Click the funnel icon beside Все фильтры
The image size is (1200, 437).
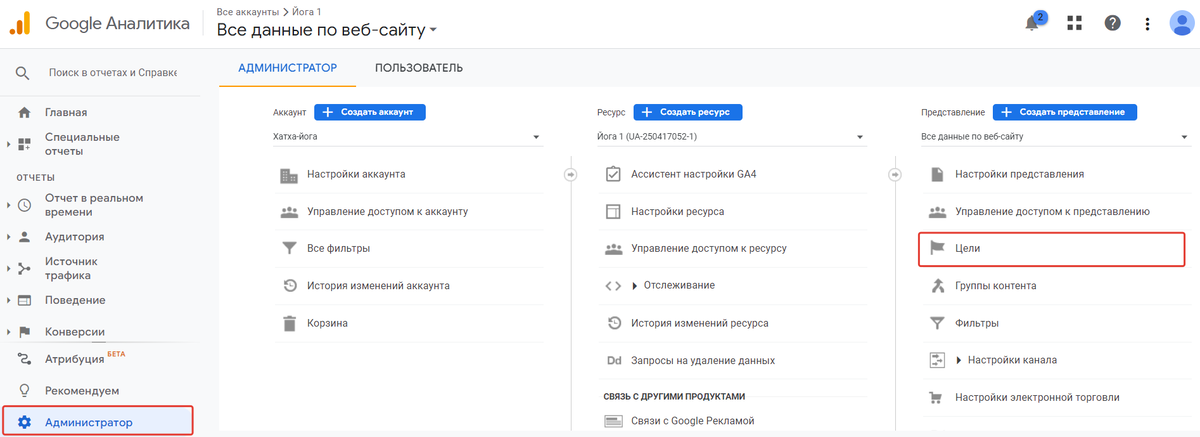pos(289,249)
